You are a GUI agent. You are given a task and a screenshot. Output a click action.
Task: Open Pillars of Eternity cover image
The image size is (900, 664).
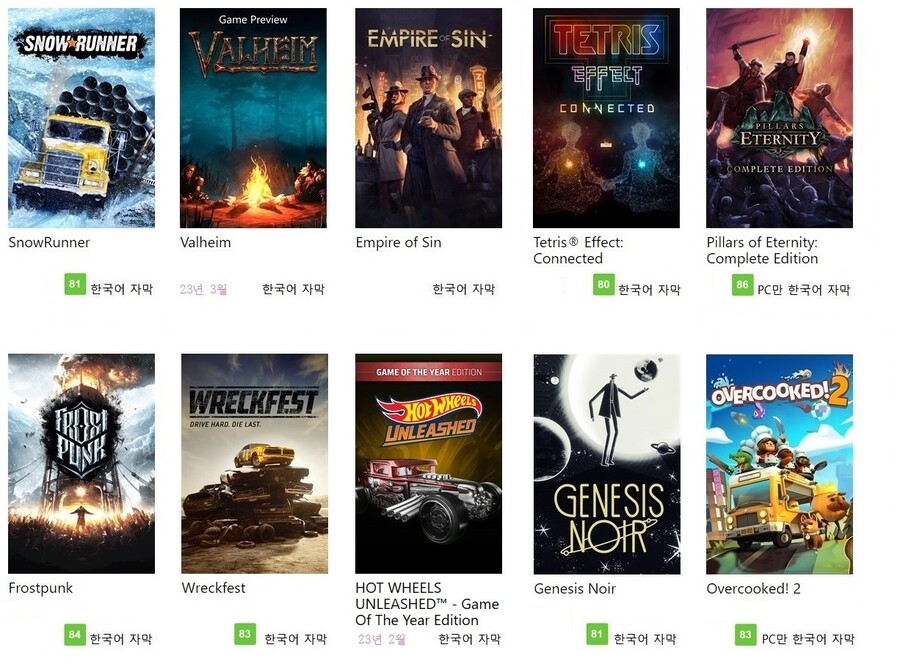(779, 118)
